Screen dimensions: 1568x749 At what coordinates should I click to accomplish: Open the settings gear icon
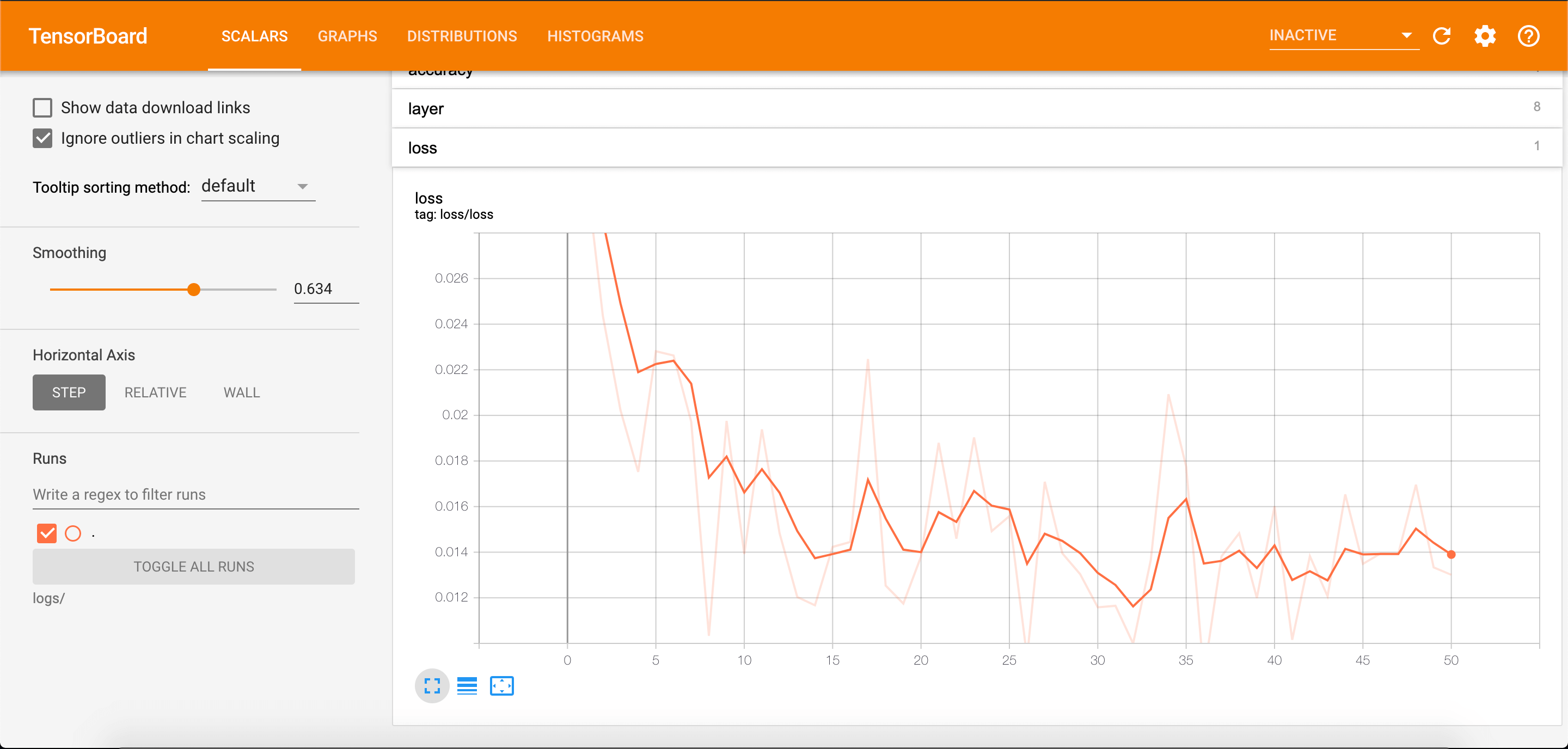point(1485,36)
